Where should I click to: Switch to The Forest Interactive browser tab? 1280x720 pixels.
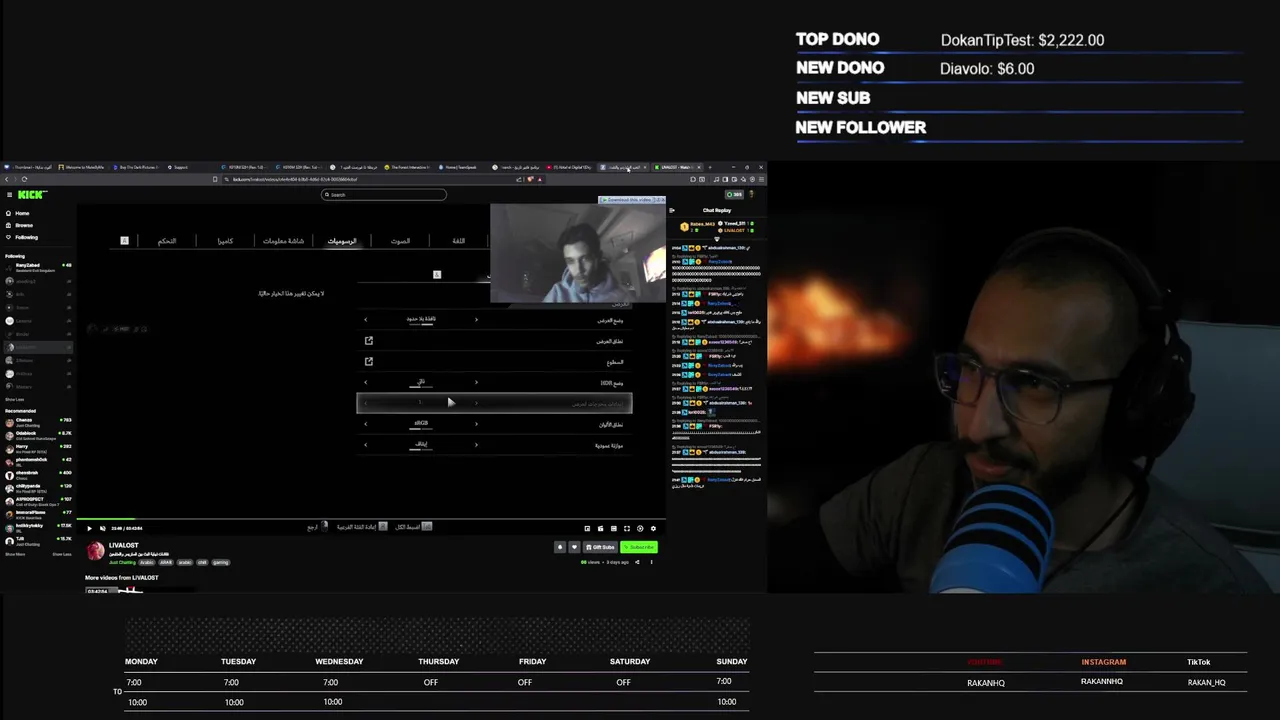[408, 167]
